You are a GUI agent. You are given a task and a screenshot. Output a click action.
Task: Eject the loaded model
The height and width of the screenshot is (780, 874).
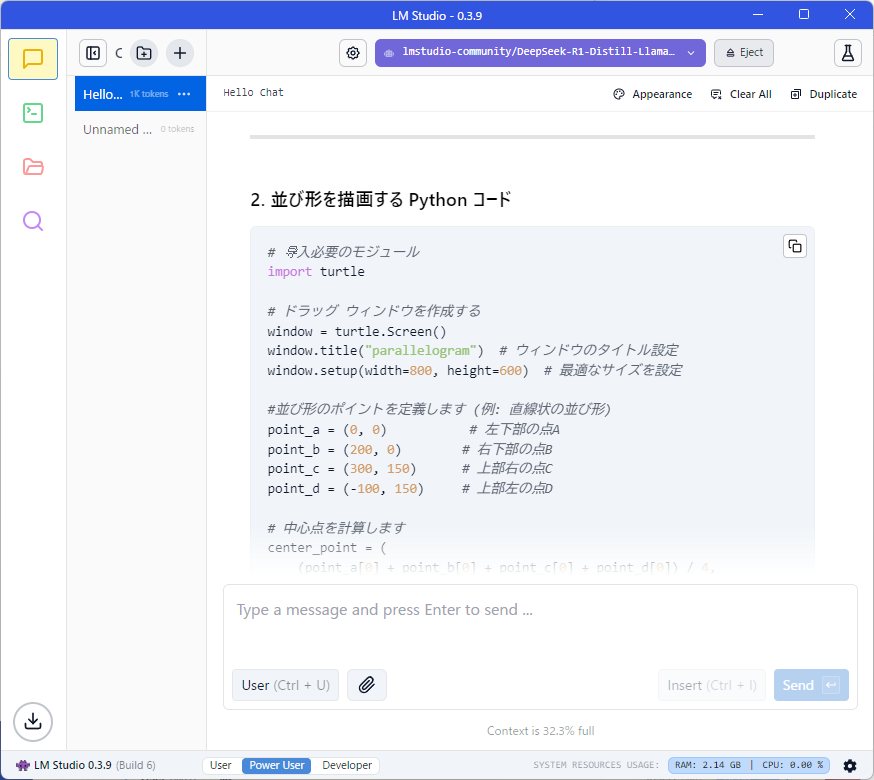coord(744,53)
